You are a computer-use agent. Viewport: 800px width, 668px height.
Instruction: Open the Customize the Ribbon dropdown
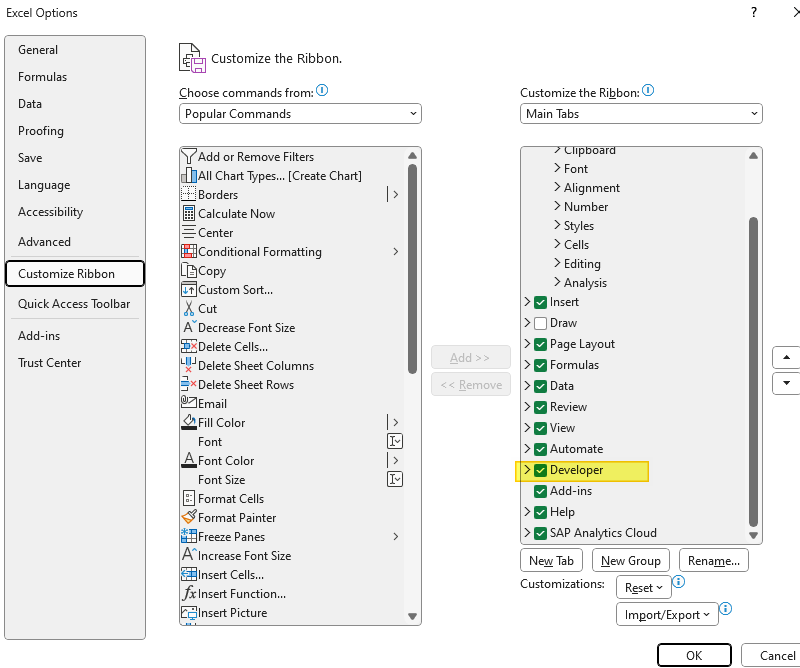click(641, 114)
